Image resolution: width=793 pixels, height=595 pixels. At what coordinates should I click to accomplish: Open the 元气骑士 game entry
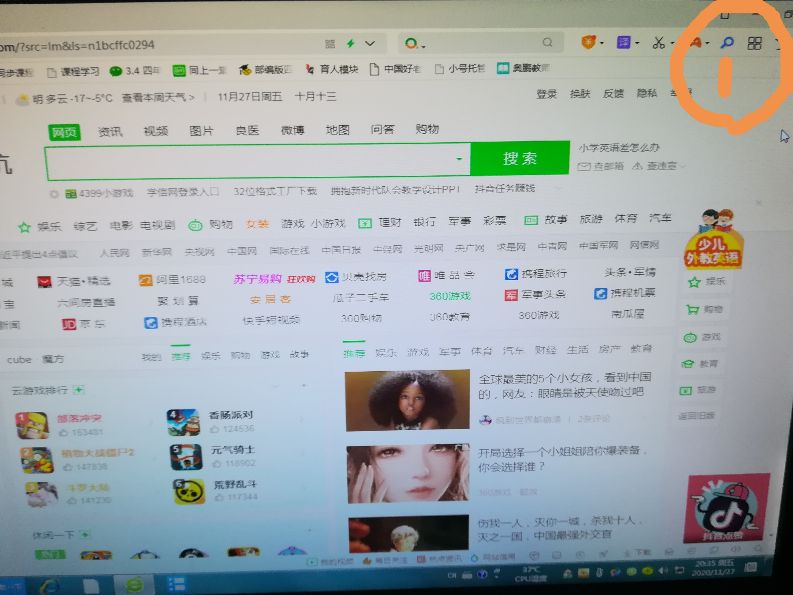click(213, 456)
